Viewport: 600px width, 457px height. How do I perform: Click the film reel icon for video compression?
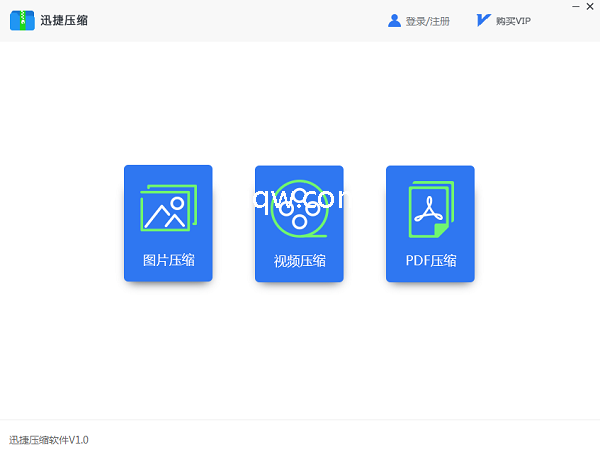click(299, 208)
